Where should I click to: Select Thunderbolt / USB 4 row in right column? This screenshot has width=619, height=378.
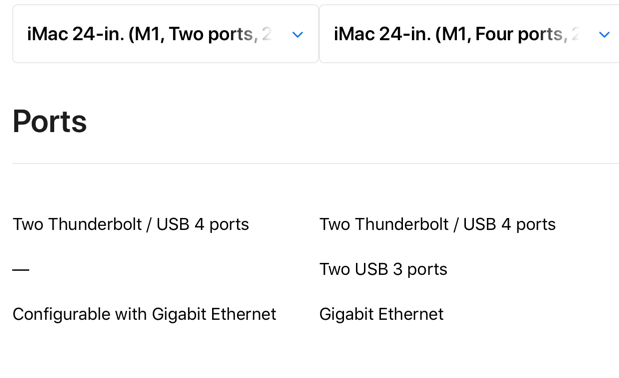tap(437, 224)
